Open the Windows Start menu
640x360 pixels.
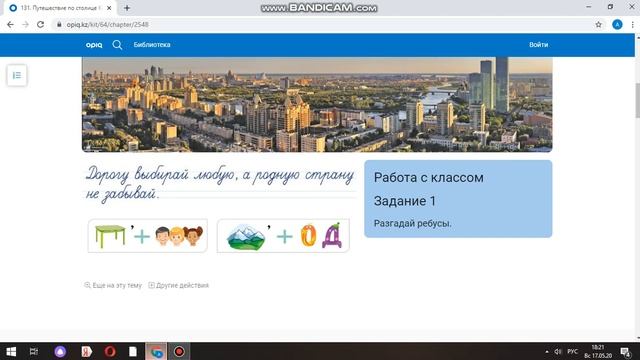pyautogui.click(x=11, y=351)
